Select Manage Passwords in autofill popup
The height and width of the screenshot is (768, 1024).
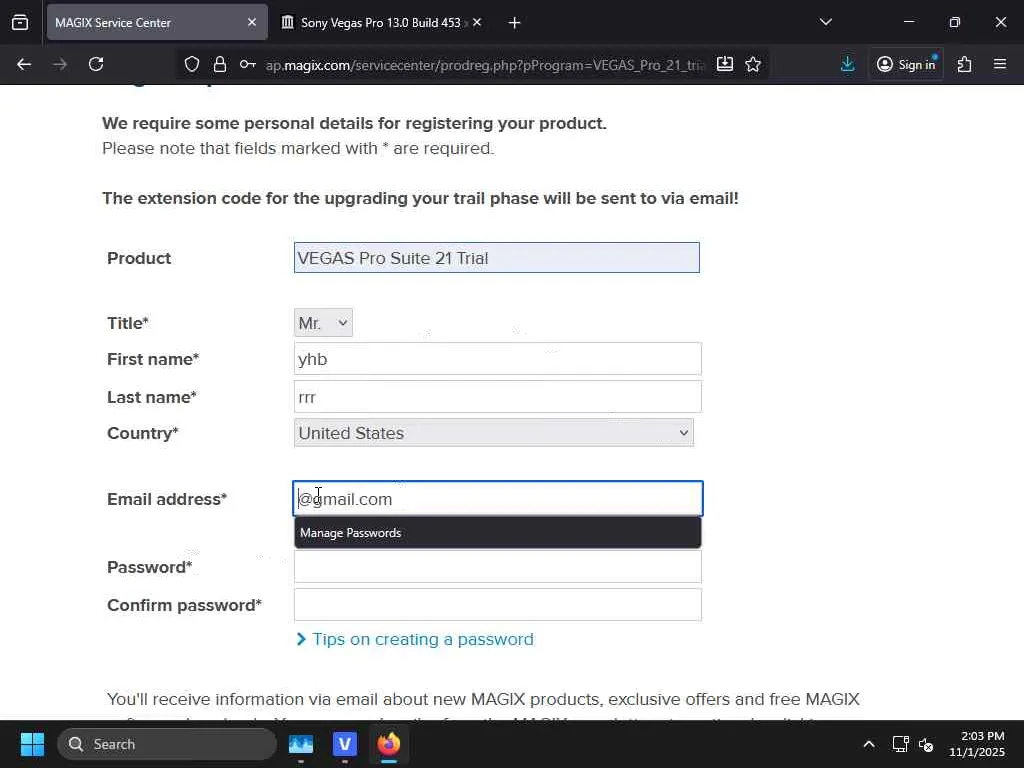click(498, 533)
